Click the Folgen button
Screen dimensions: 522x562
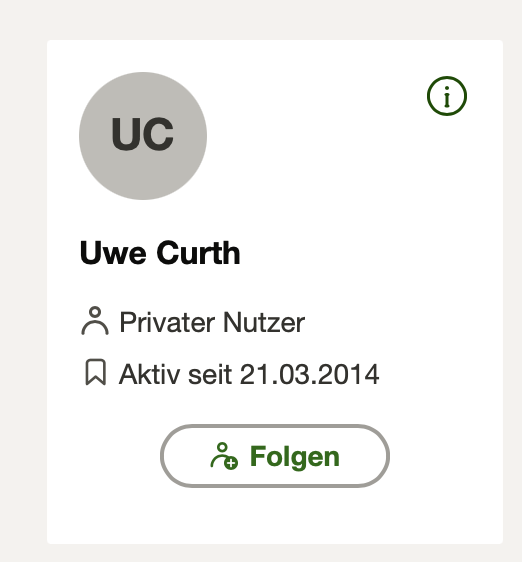click(x=275, y=456)
